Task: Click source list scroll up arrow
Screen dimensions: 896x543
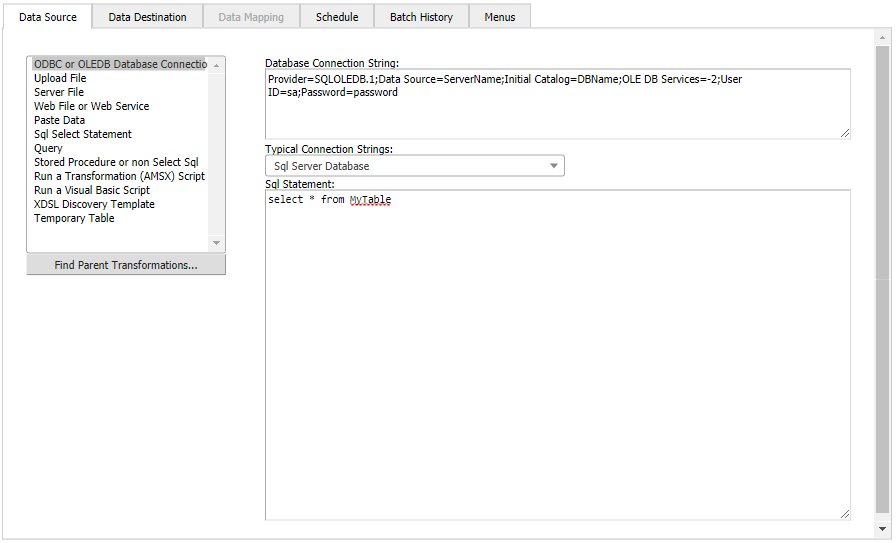Action: [x=217, y=66]
